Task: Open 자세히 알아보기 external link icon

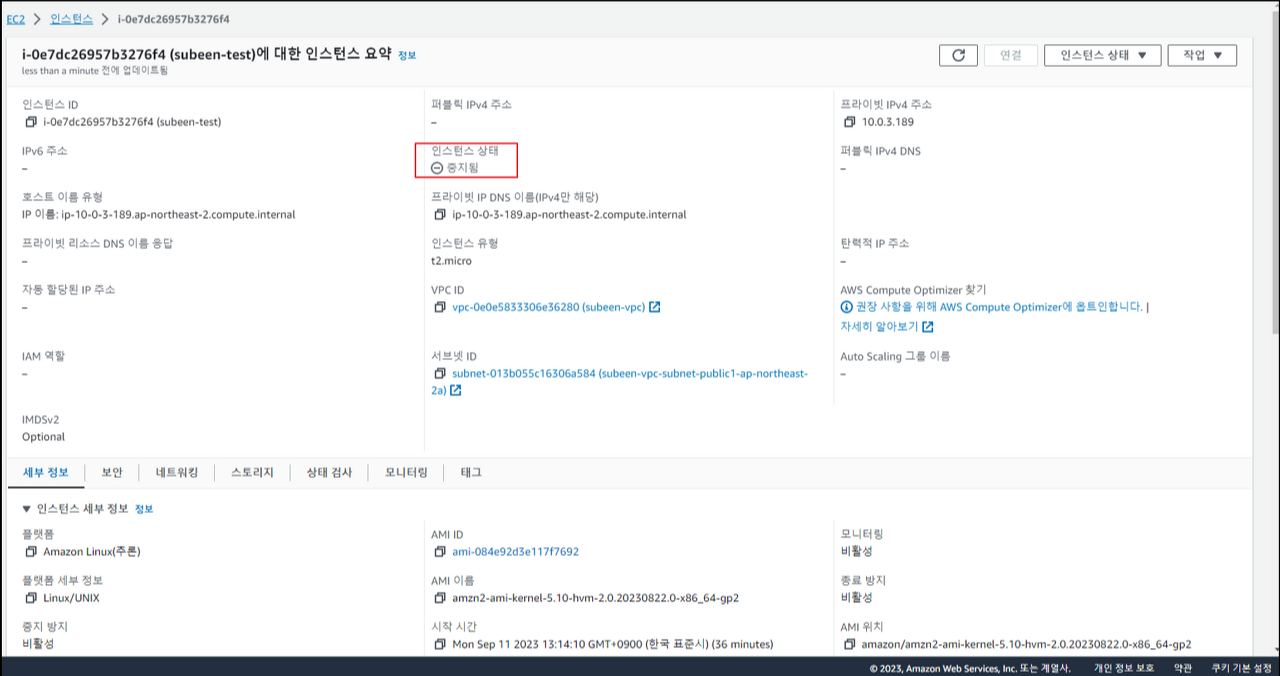Action: point(928,327)
